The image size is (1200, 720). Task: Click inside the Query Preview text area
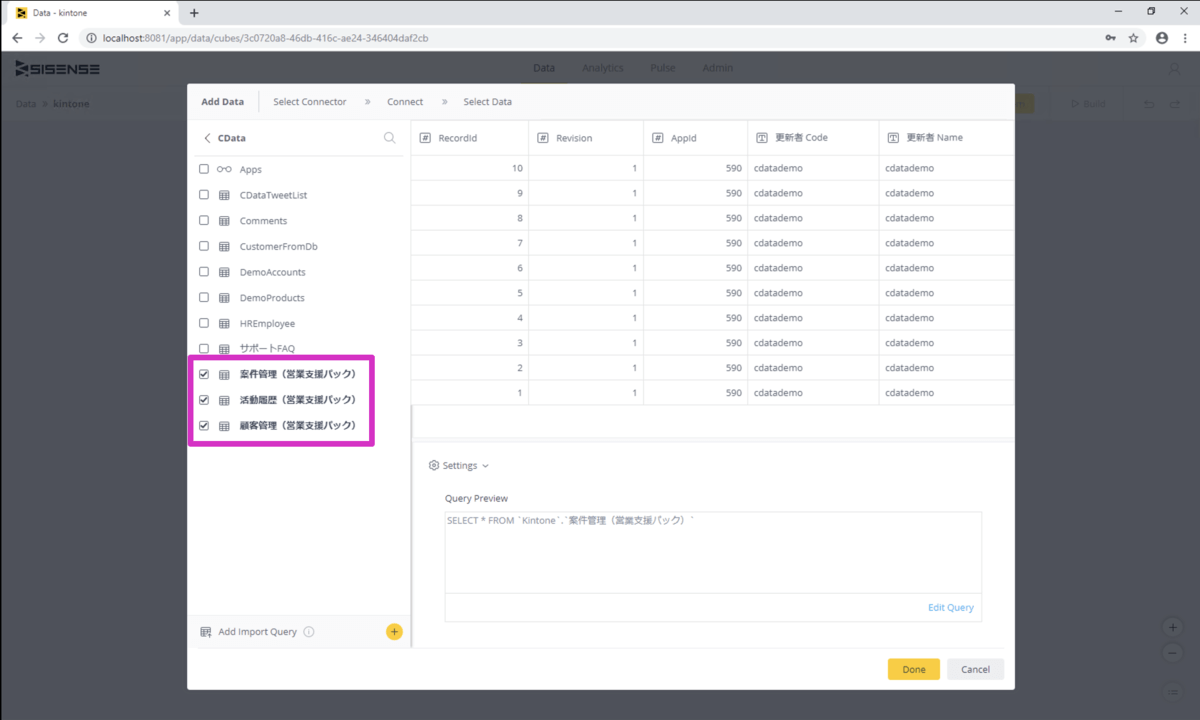click(x=713, y=552)
